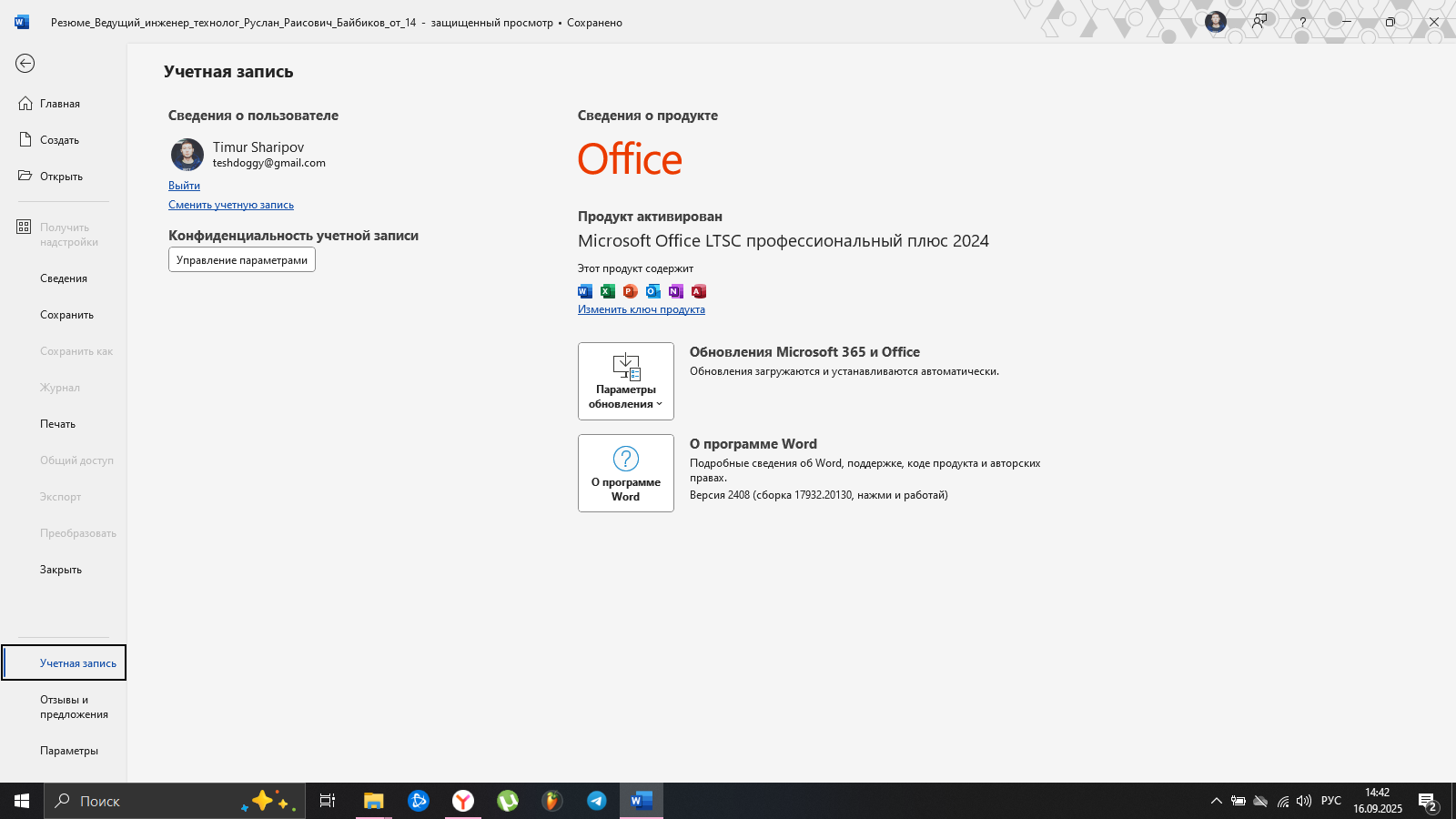Click the Access product icon

[699, 291]
